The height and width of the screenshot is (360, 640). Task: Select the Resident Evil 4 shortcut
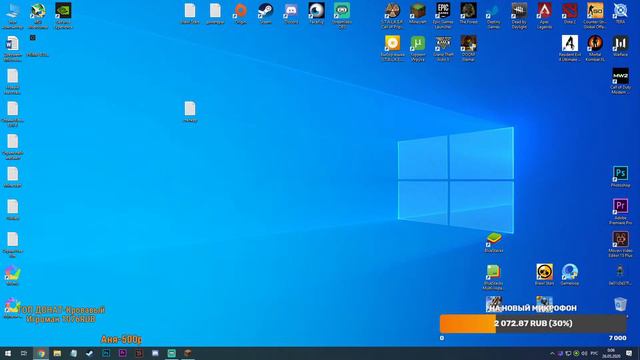click(569, 48)
